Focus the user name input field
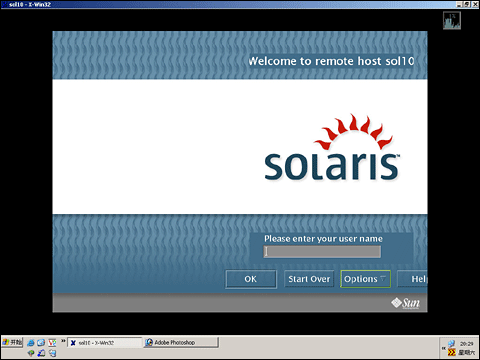The image size is (480, 360). coord(322,251)
